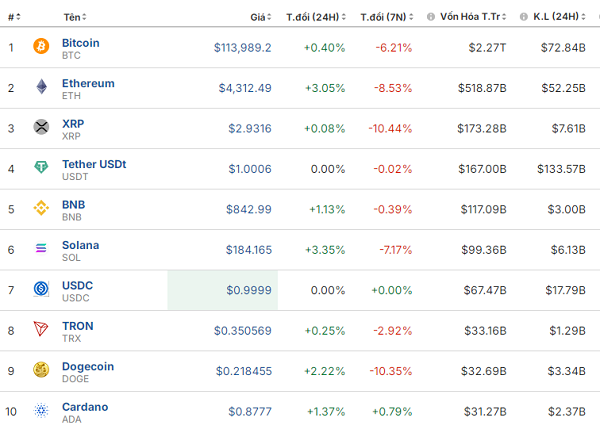
Task: Click Solana price $184.165
Action: (249, 250)
